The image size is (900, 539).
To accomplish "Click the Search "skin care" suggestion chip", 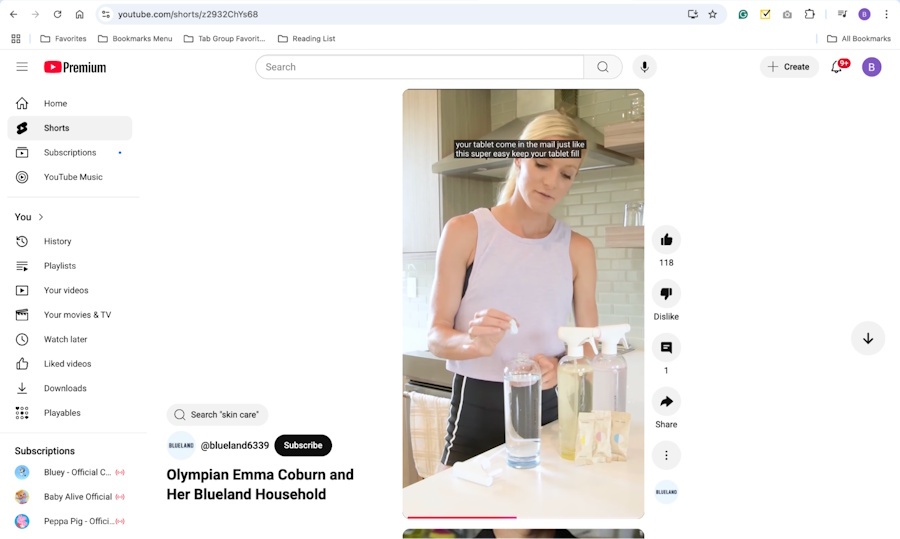I will pyautogui.click(x=217, y=415).
